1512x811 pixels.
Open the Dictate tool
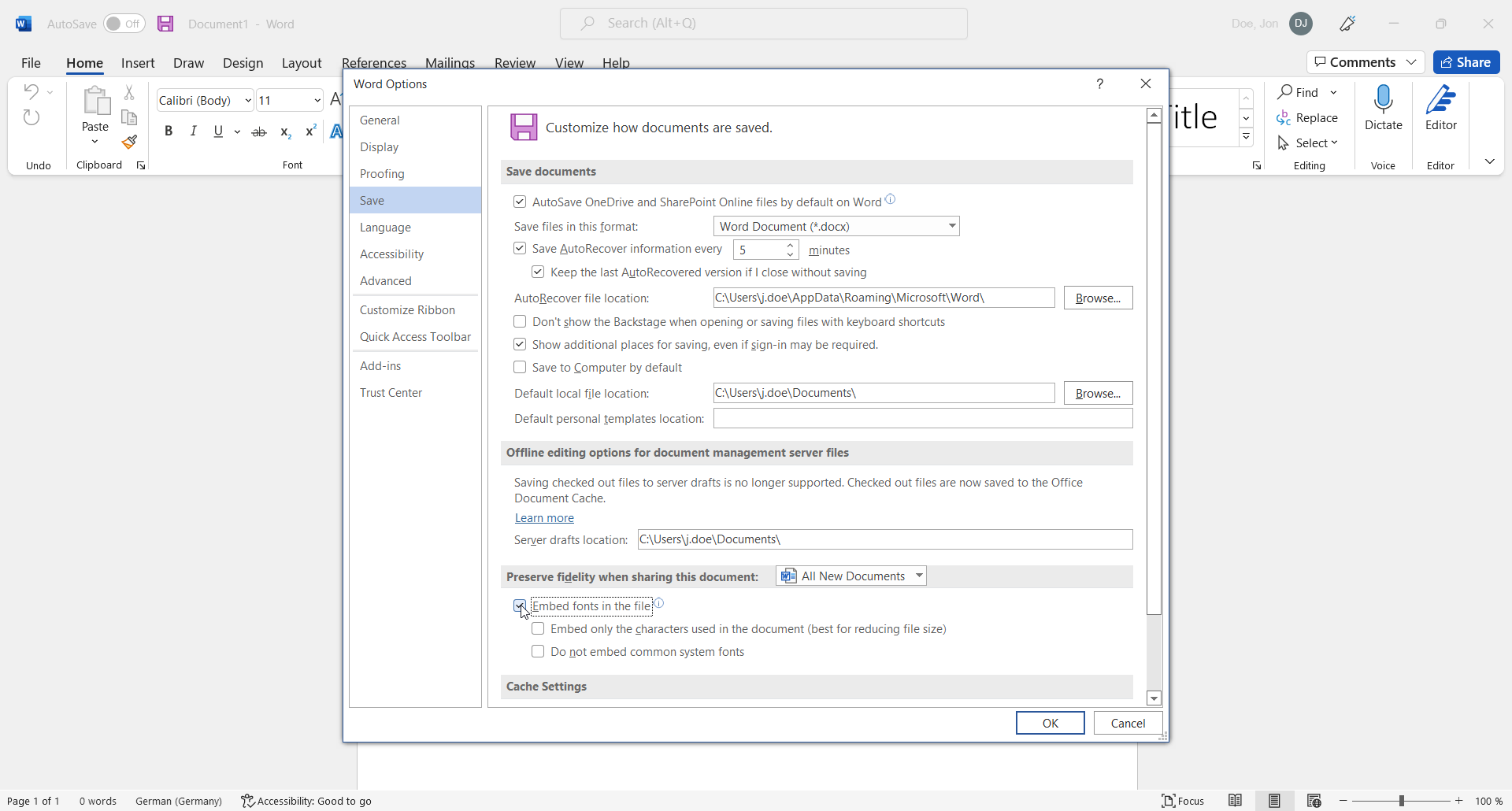tap(1384, 110)
